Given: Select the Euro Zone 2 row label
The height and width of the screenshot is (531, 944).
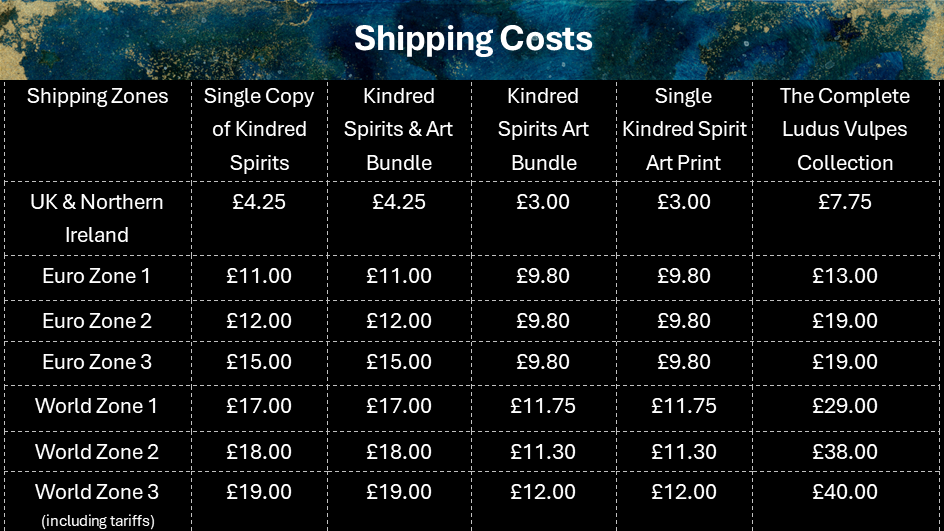Looking at the screenshot, I should [97, 321].
